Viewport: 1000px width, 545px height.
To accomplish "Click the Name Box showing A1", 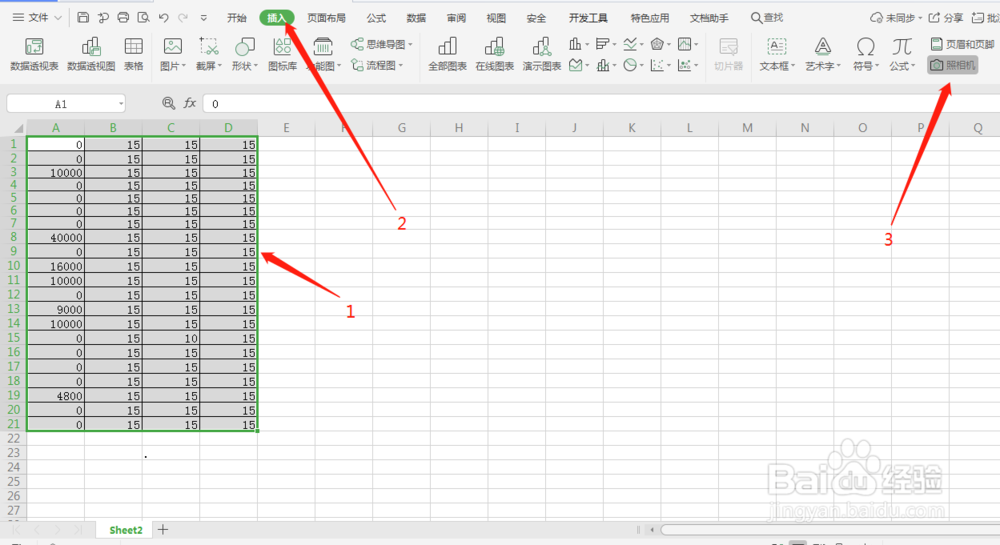I will [66, 103].
